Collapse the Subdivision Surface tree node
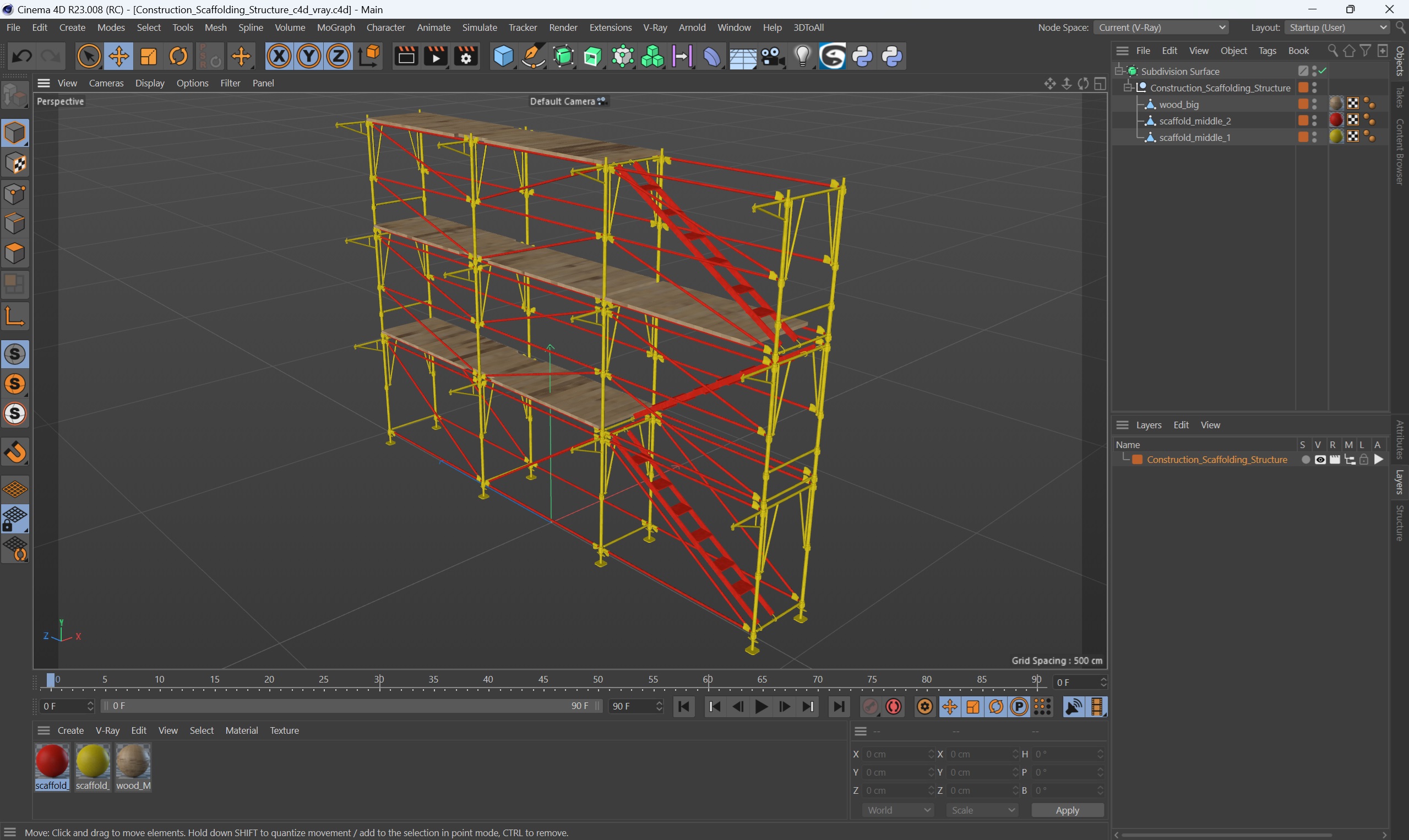1409x840 pixels. pyautogui.click(x=1119, y=71)
